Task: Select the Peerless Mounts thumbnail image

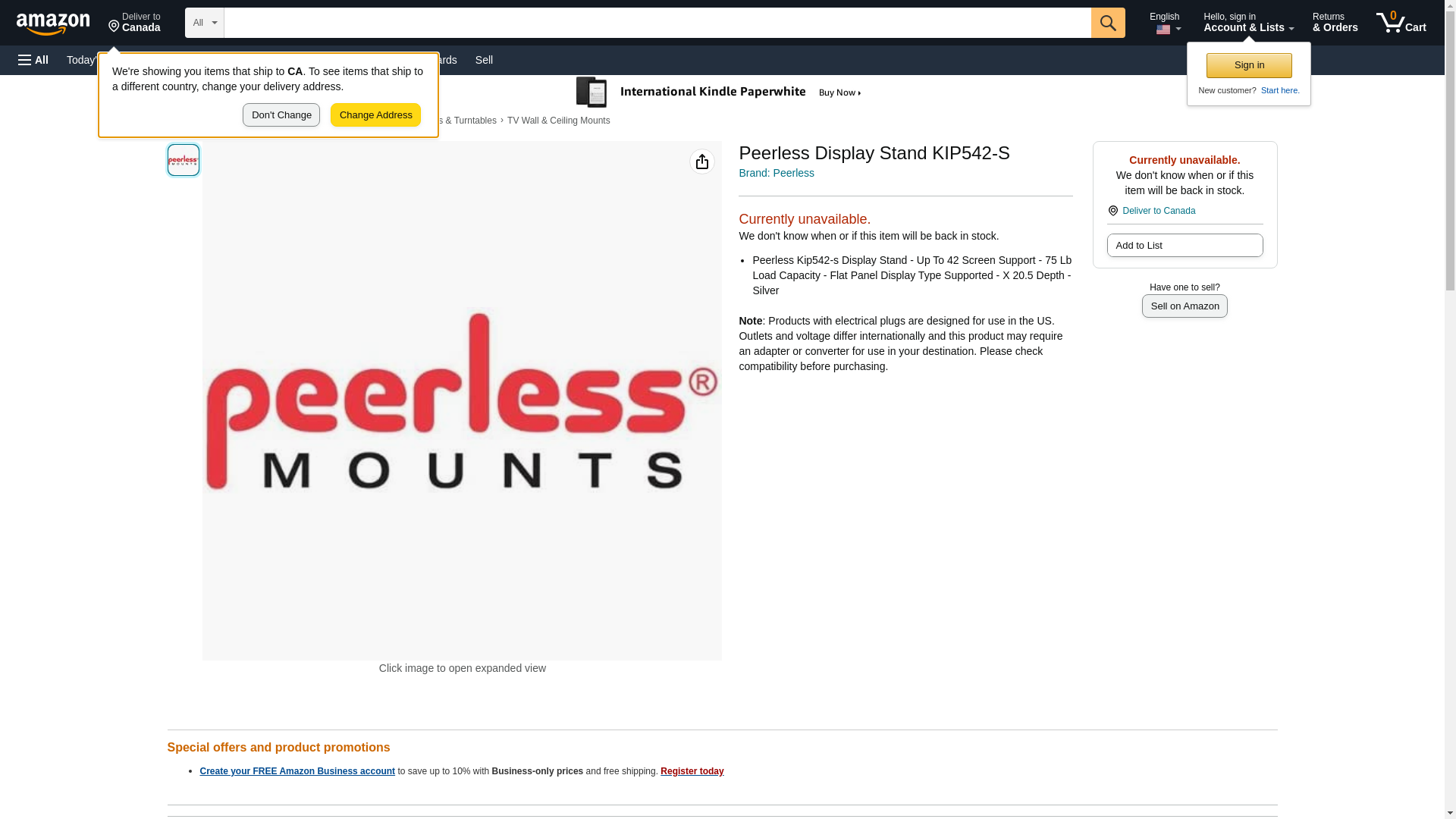Action: pyautogui.click(x=184, y=160)
